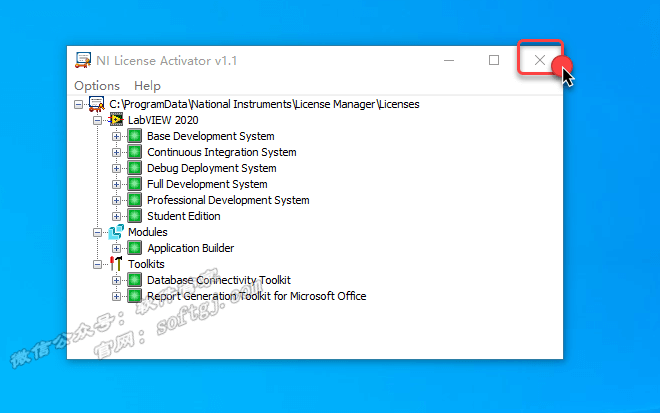The height and width of the screenshot is (413, 660).
Task: Click the LabVIEW 2020 icon
Action: tap(116, 120)
